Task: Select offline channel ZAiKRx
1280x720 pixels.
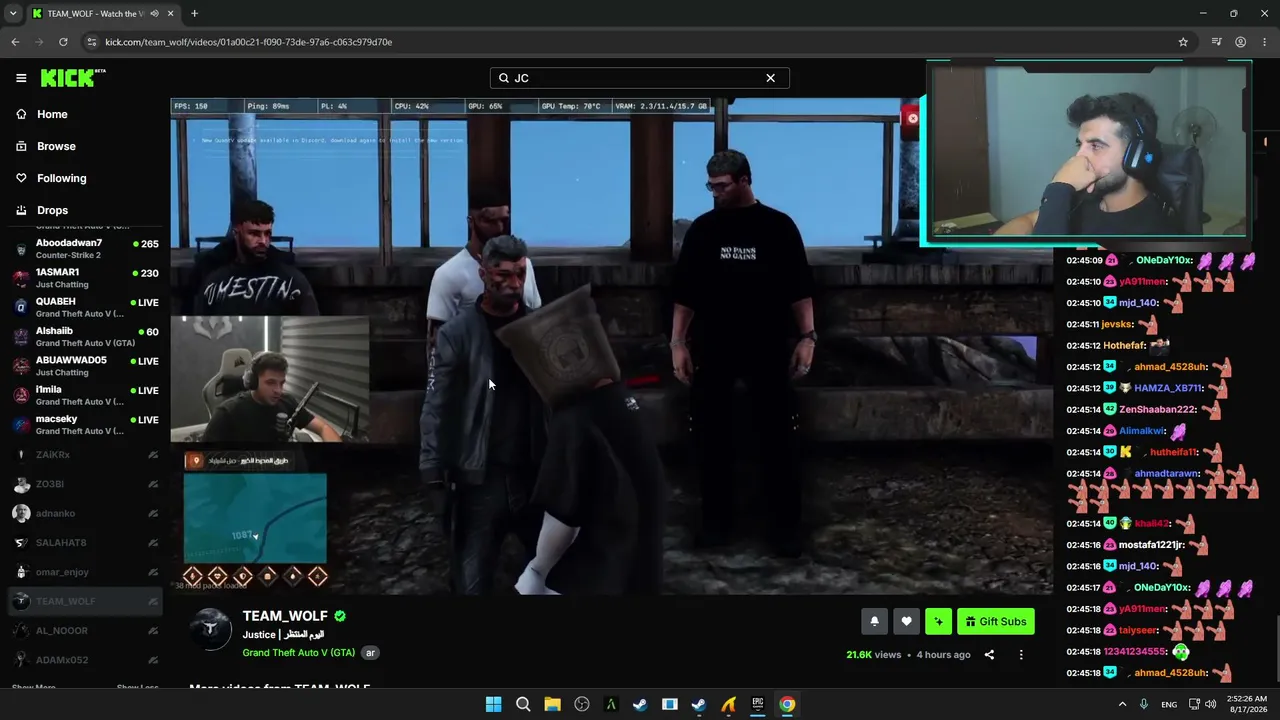Action: tap(85, 455)
